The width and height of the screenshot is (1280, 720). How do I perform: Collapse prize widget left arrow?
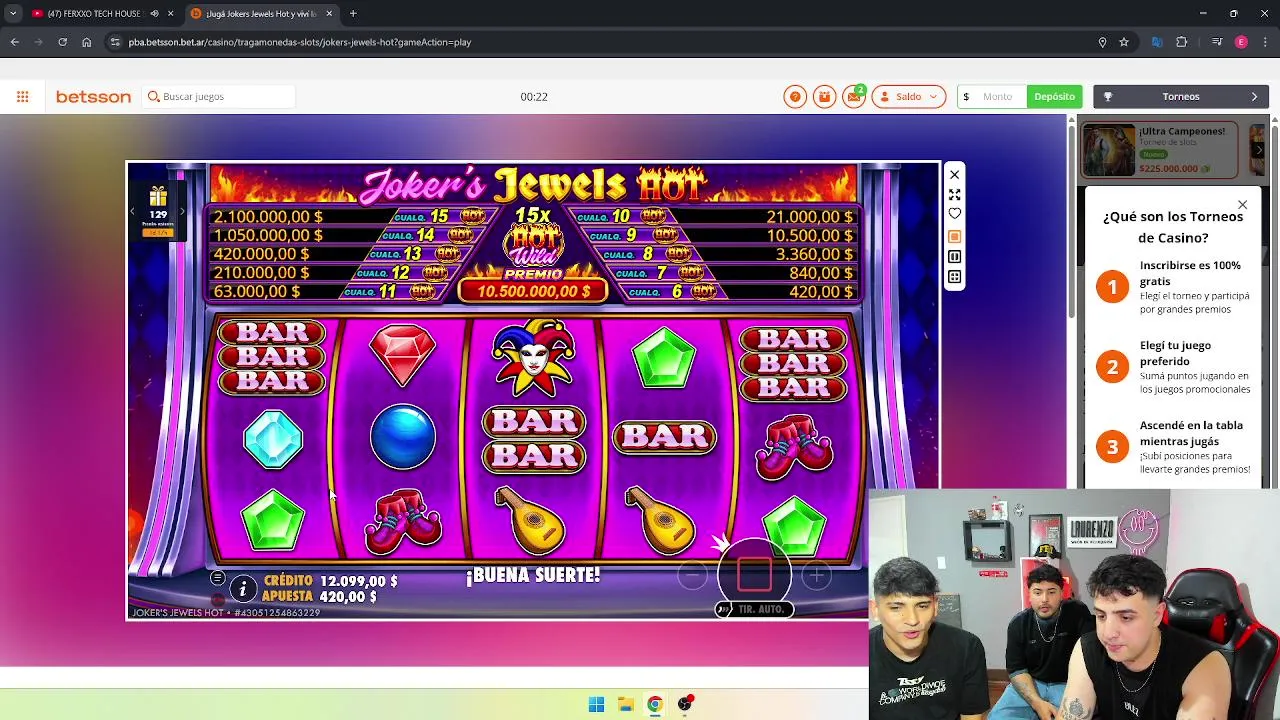(x=132, y=211)
